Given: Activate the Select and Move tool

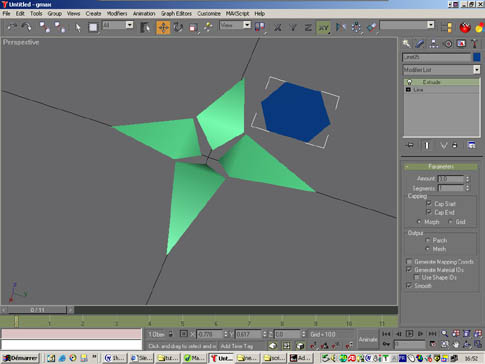Looking at the screenshot, I should pos(163,27).
